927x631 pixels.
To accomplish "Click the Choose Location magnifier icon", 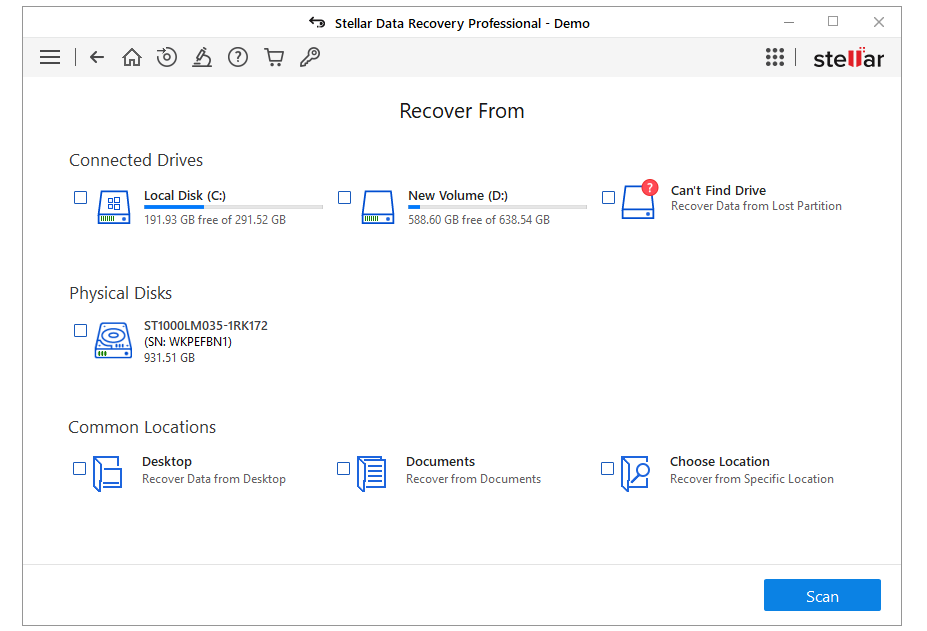I will pyautogui.click(x=636, y=473).
